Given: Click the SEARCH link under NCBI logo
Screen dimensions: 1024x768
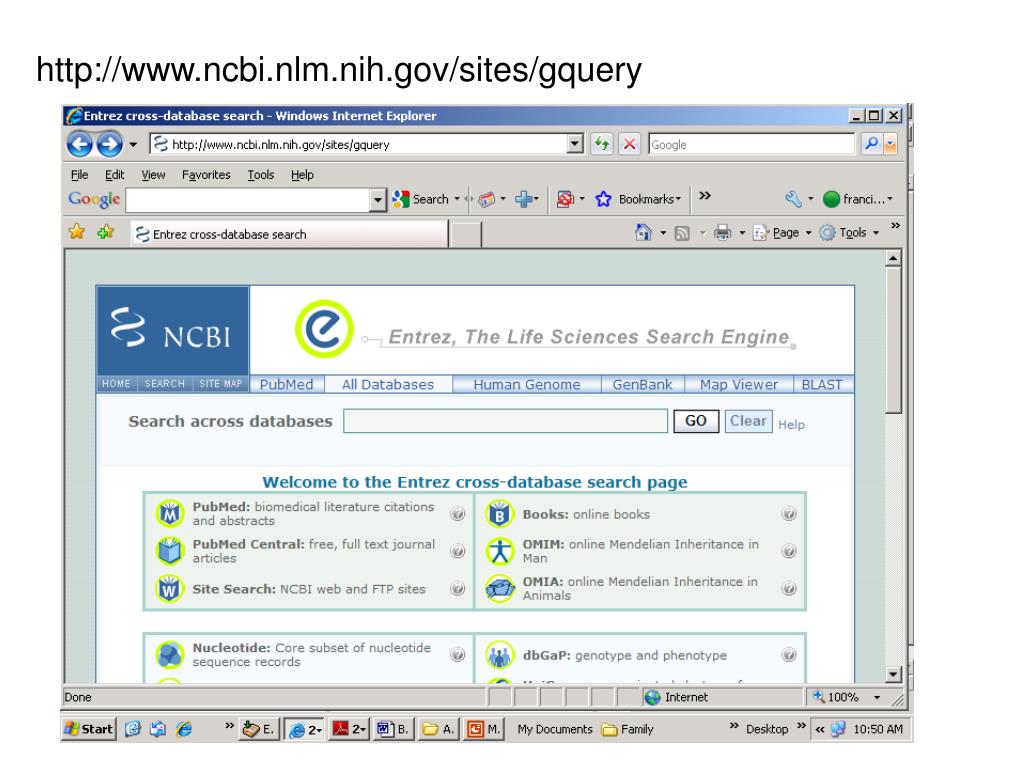Looking at the screenshot, I should pos(165,384).
